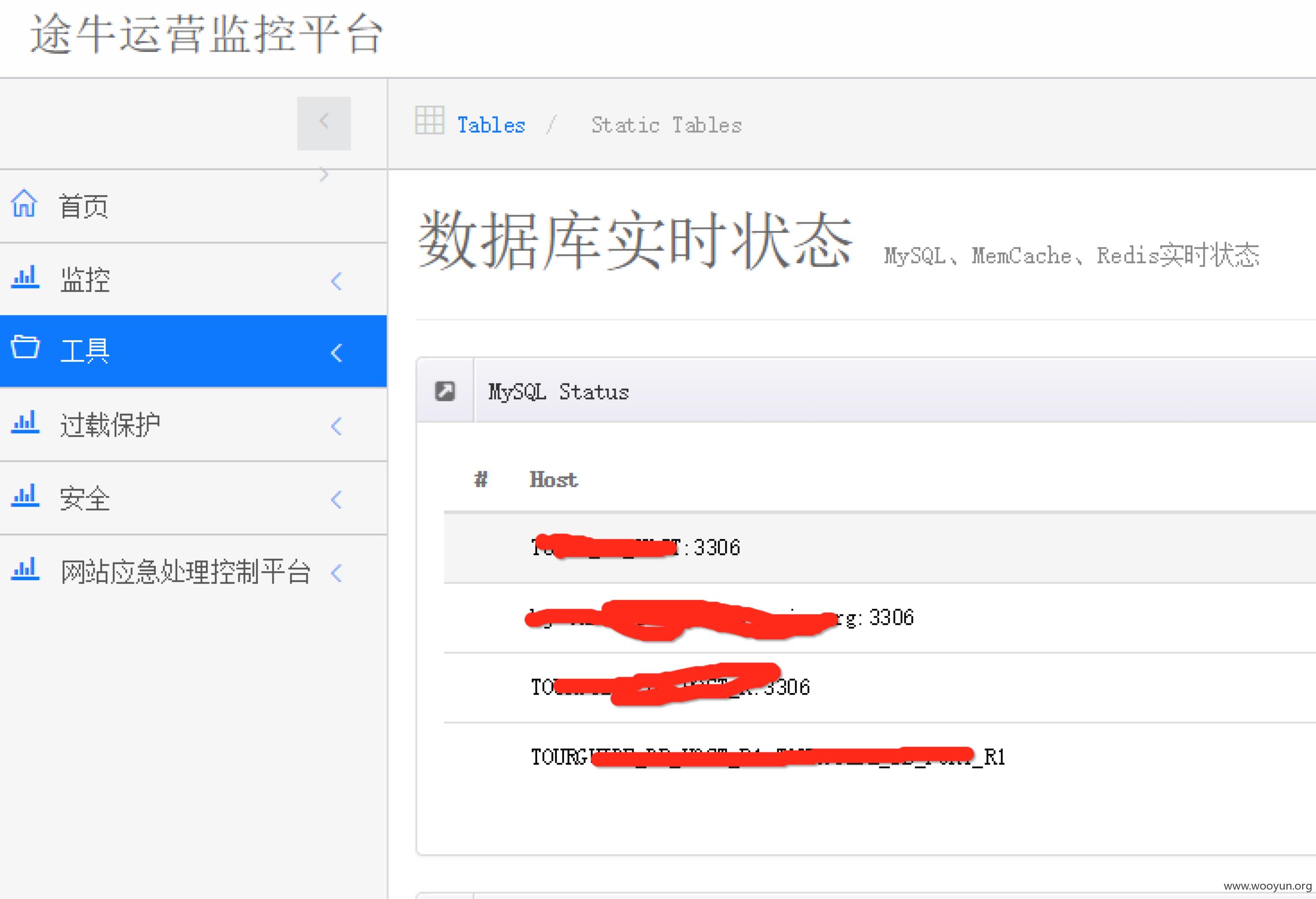The width and height of the screenshot is (1316, 899).
Task: Expand the 监控 submenu chevron
Action: tap(337, 281)
